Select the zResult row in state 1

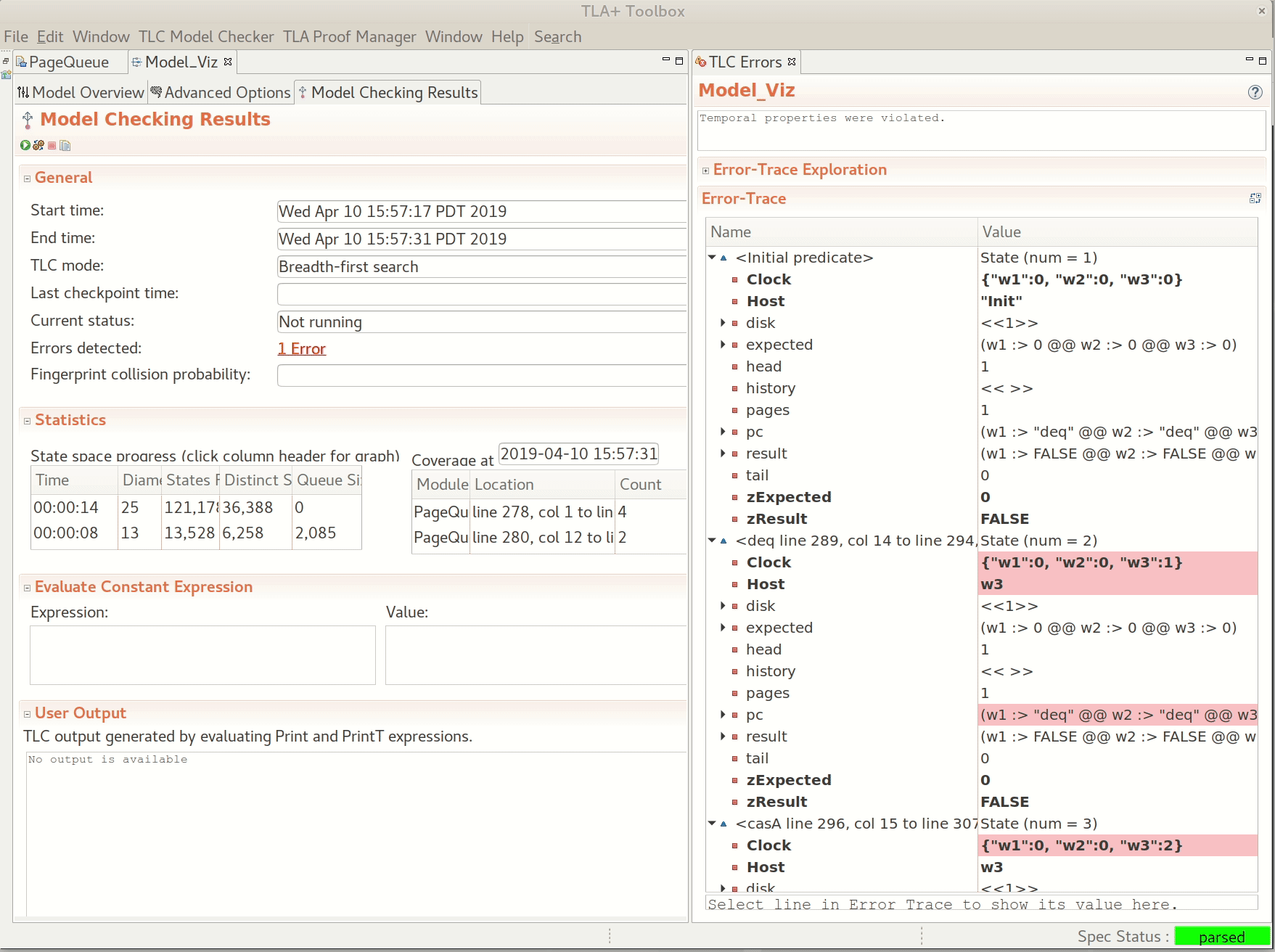tap(982, 519)
